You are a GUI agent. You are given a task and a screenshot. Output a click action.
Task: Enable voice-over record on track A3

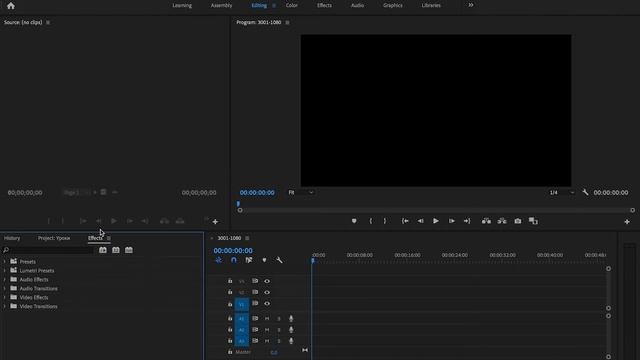(x=291, y=341)
